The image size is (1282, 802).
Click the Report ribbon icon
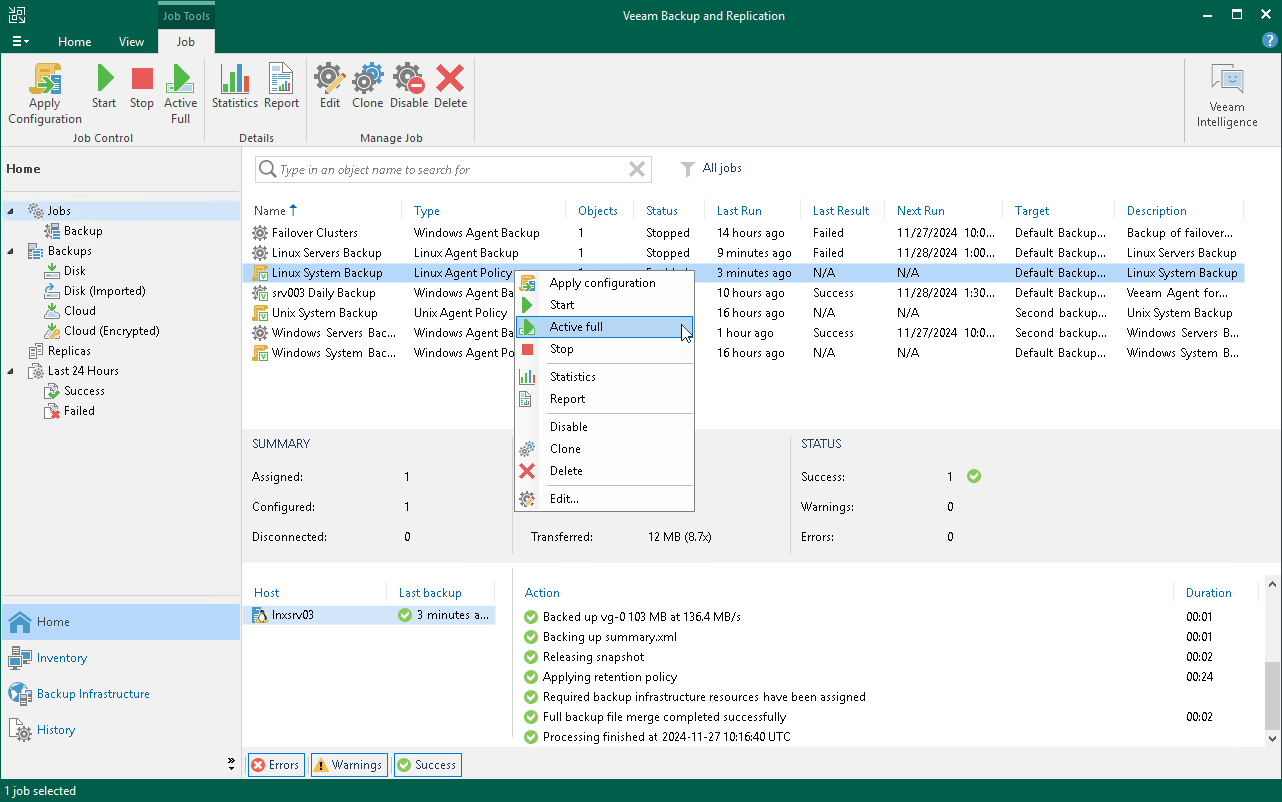(281, 87)
